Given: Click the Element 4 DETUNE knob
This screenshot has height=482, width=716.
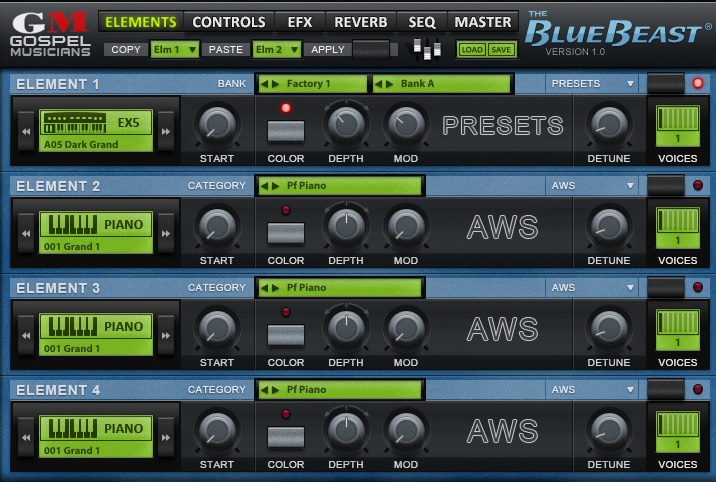Looking at the screenshot, I should [x=609, y=430].
